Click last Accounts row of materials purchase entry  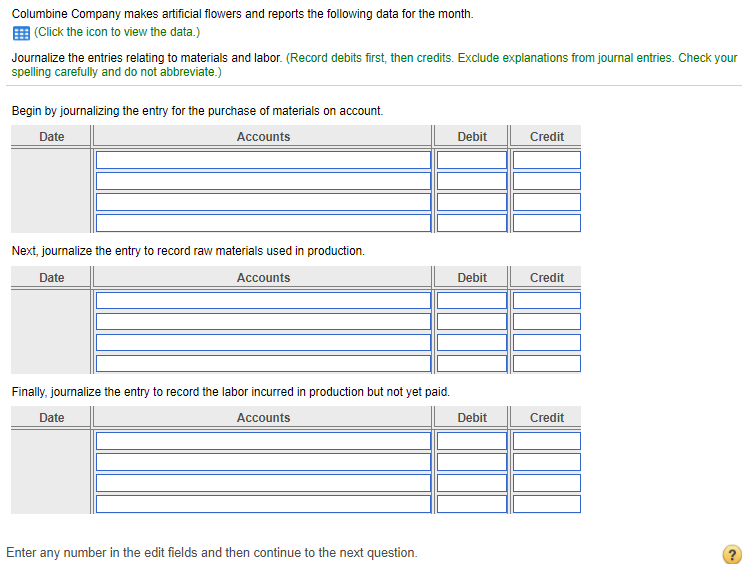[263, 223]
